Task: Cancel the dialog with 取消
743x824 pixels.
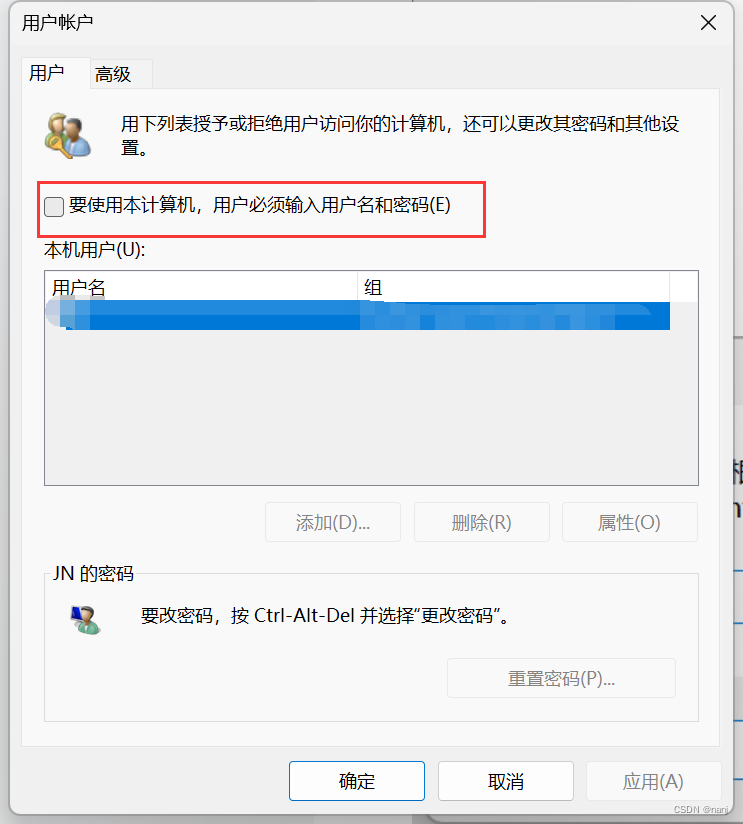Action: (505, 781)
